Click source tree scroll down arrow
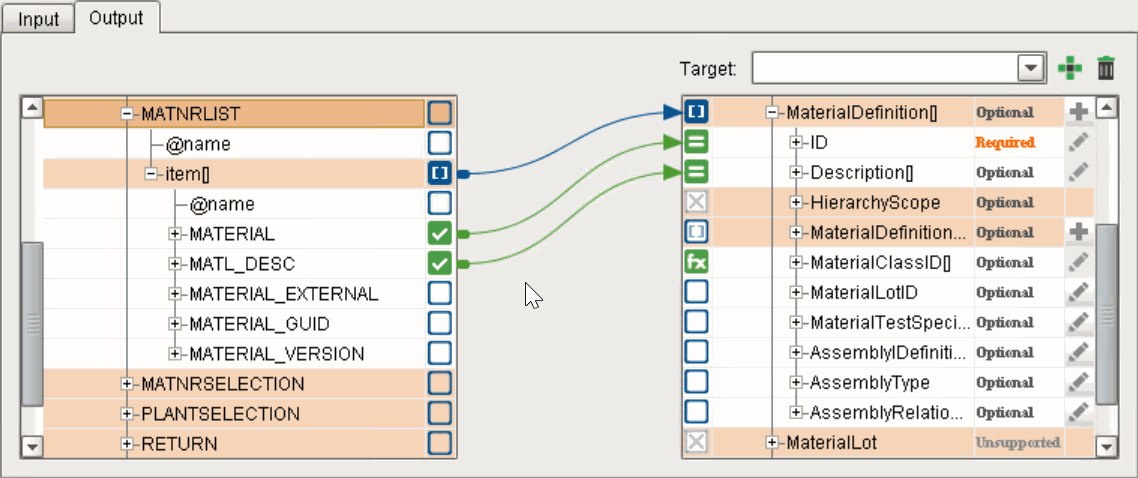 (x=33, y=445)
